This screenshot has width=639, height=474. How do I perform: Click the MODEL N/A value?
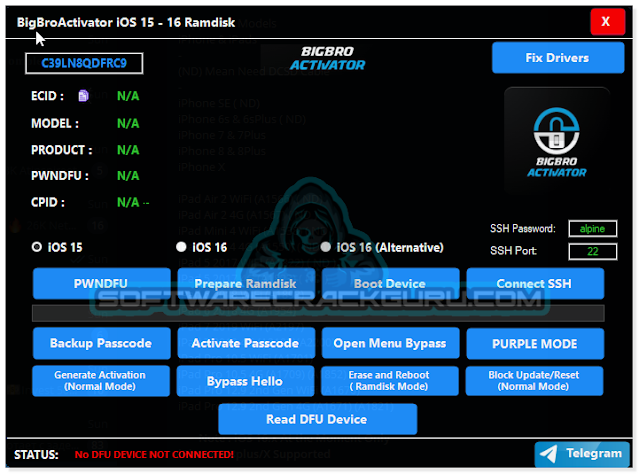tap(128, 123)
